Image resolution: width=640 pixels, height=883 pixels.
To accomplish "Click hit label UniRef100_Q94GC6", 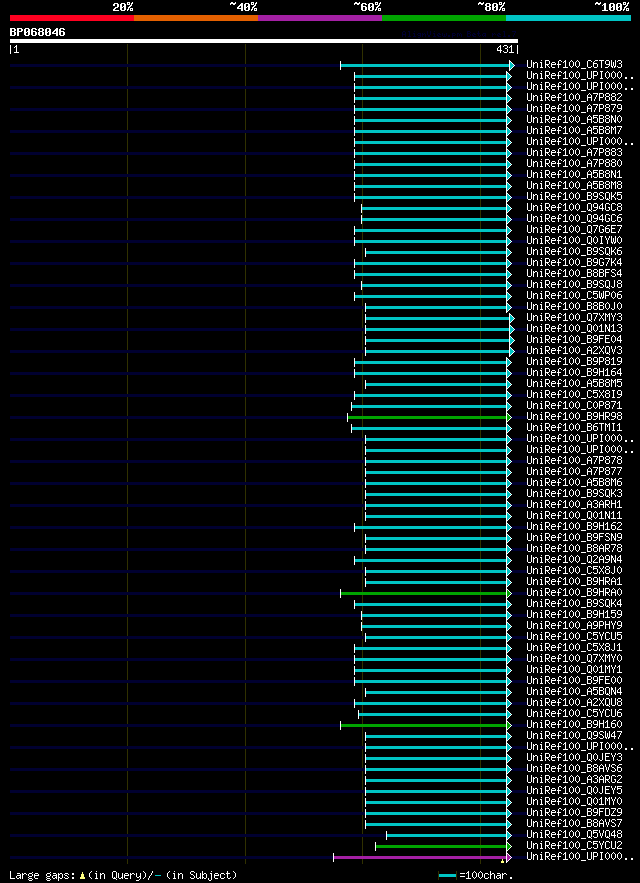I will [574, 219].
